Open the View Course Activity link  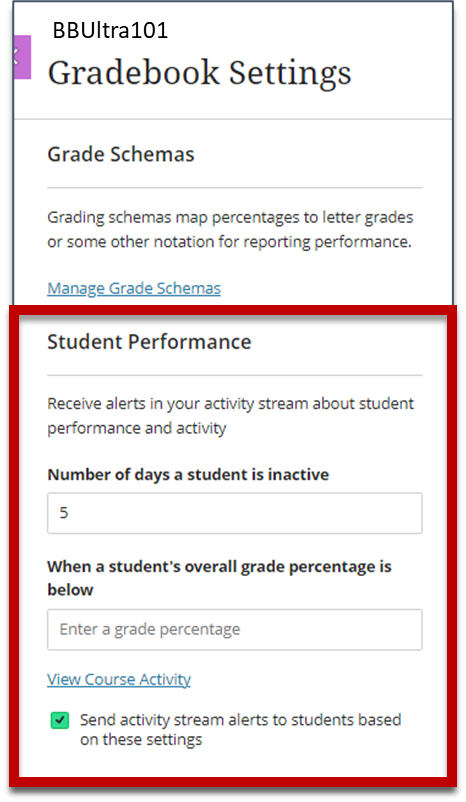click(x=119, y=679)
